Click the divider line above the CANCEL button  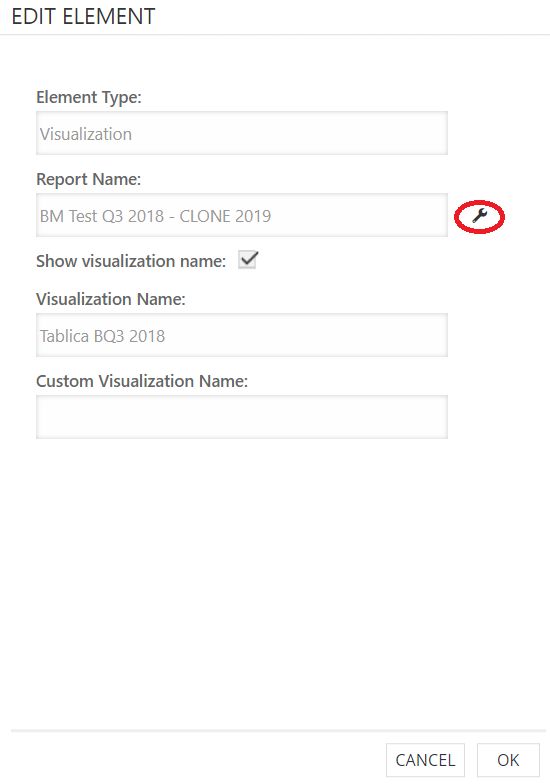278,730
